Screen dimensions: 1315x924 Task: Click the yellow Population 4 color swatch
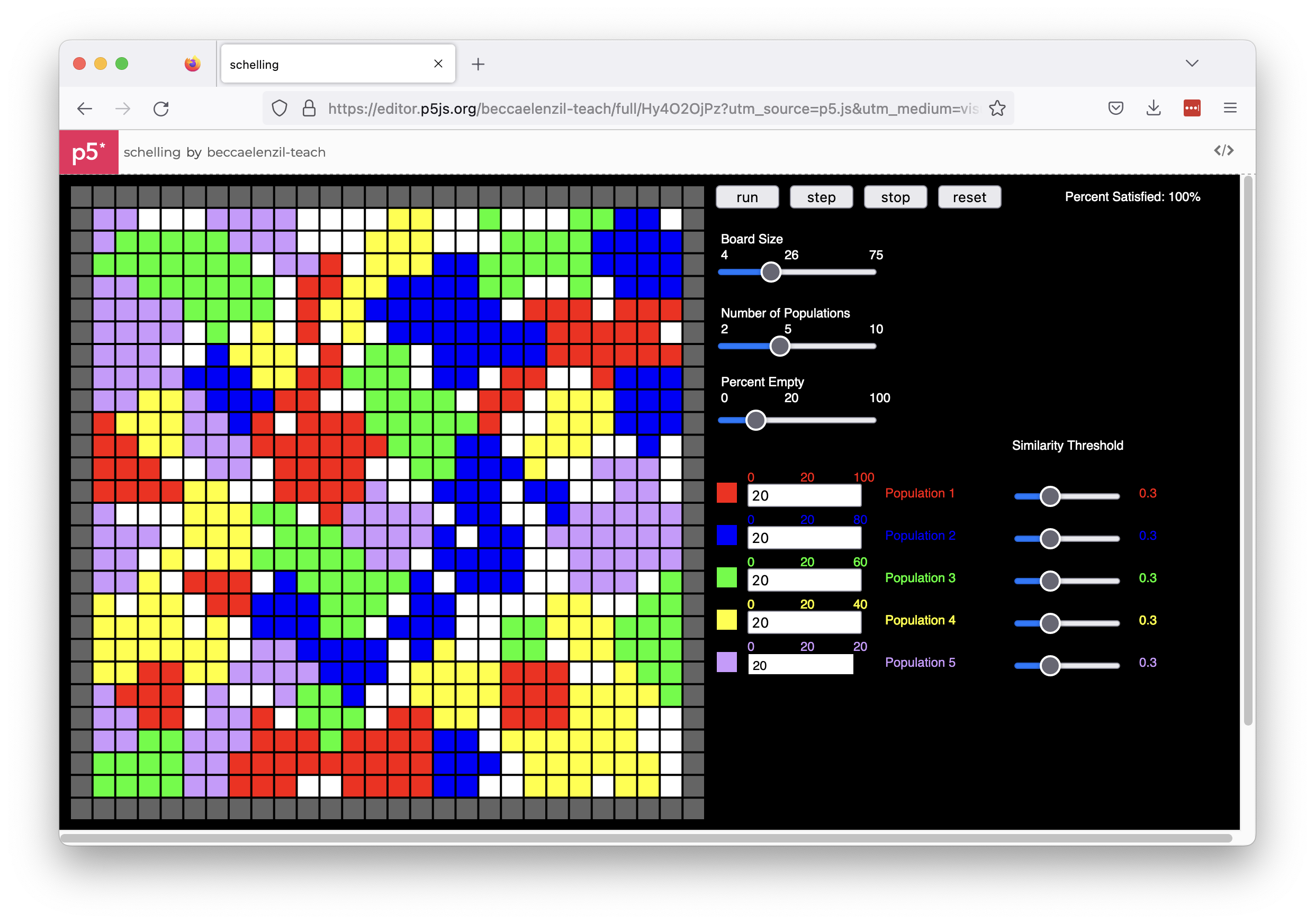(x=726, y=620)
